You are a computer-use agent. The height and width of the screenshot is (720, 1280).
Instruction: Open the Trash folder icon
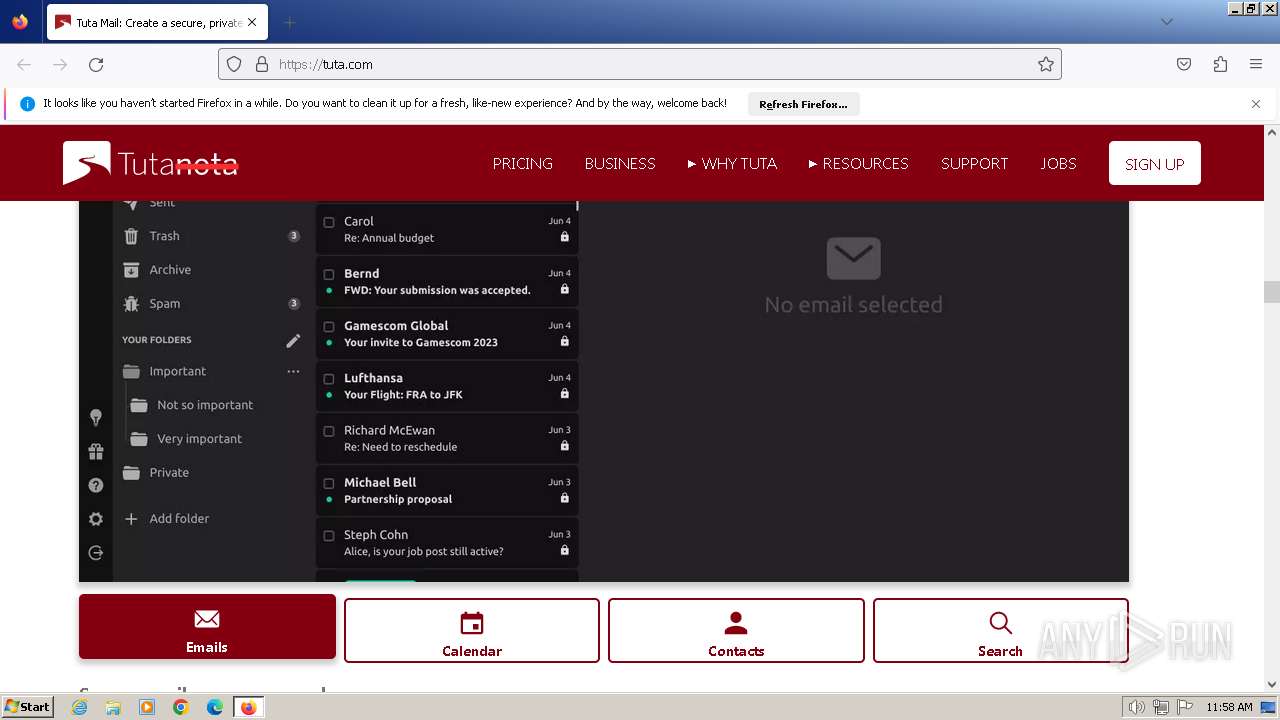(131, 236)
